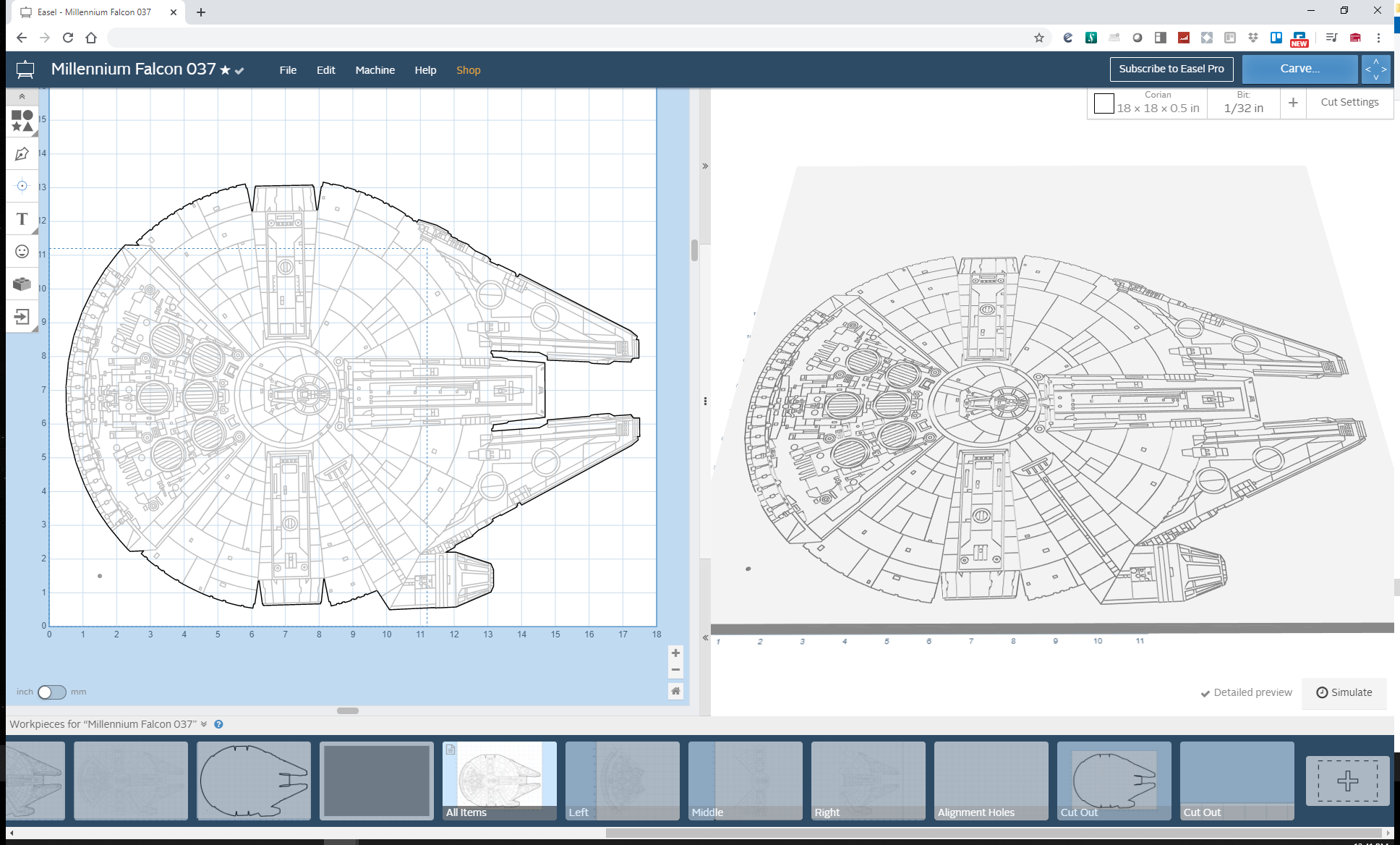
Task: Go to browser home page
Action: pos(91,38)
